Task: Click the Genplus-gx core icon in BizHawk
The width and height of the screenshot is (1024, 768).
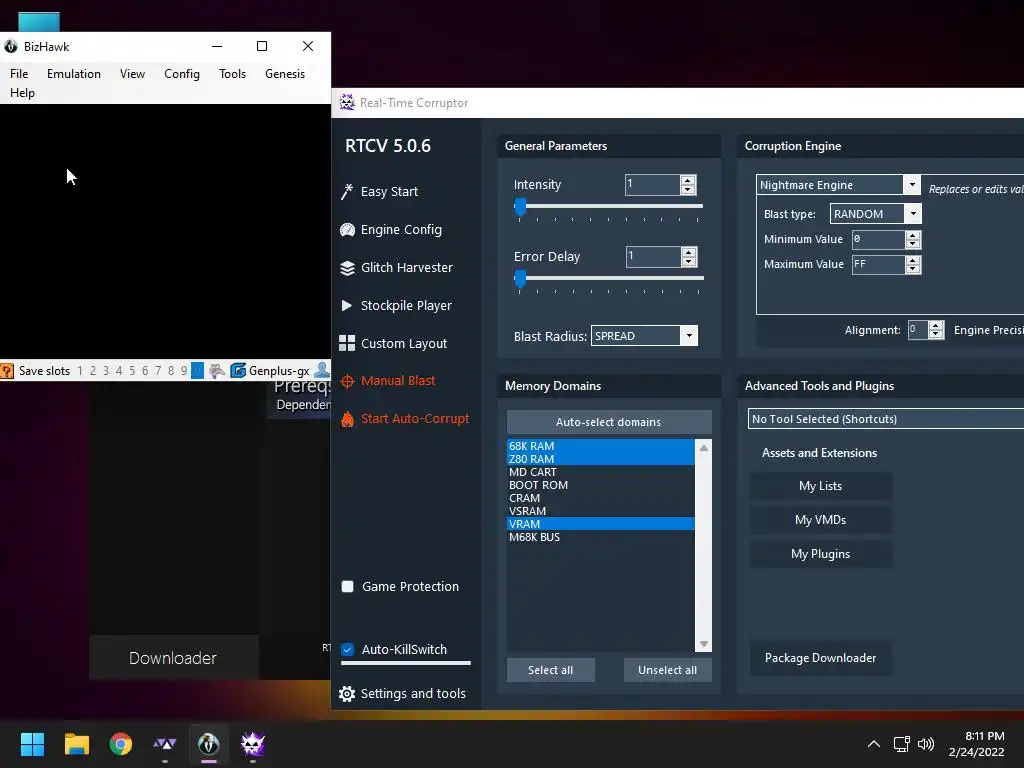Action: coord(238,371)
